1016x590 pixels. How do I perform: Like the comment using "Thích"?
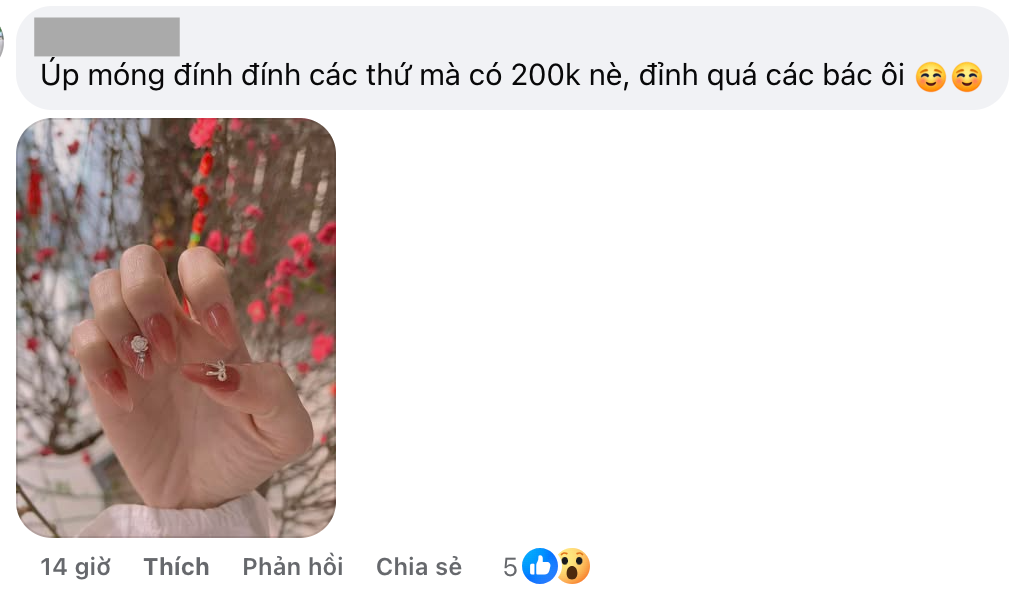click(176, 567)
